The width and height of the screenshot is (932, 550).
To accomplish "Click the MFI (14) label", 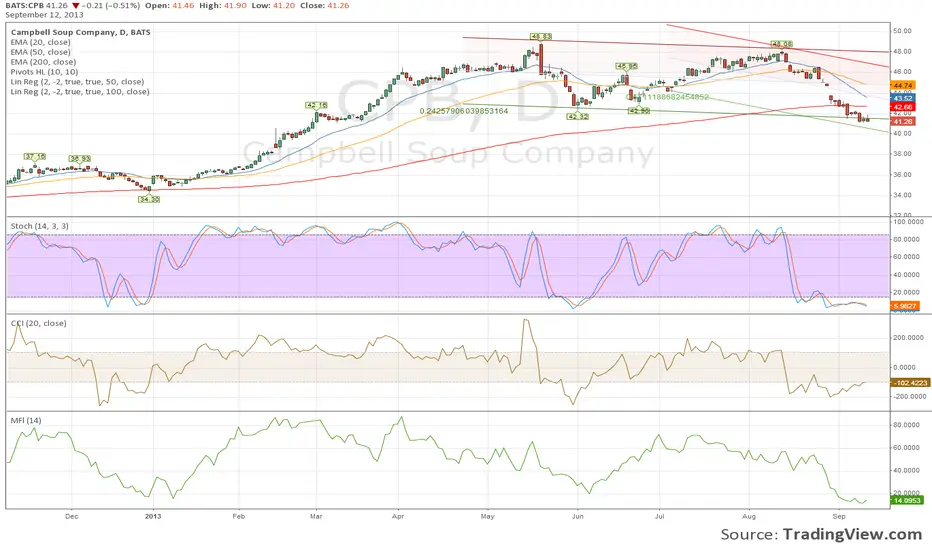I will [x=26, y=420].
